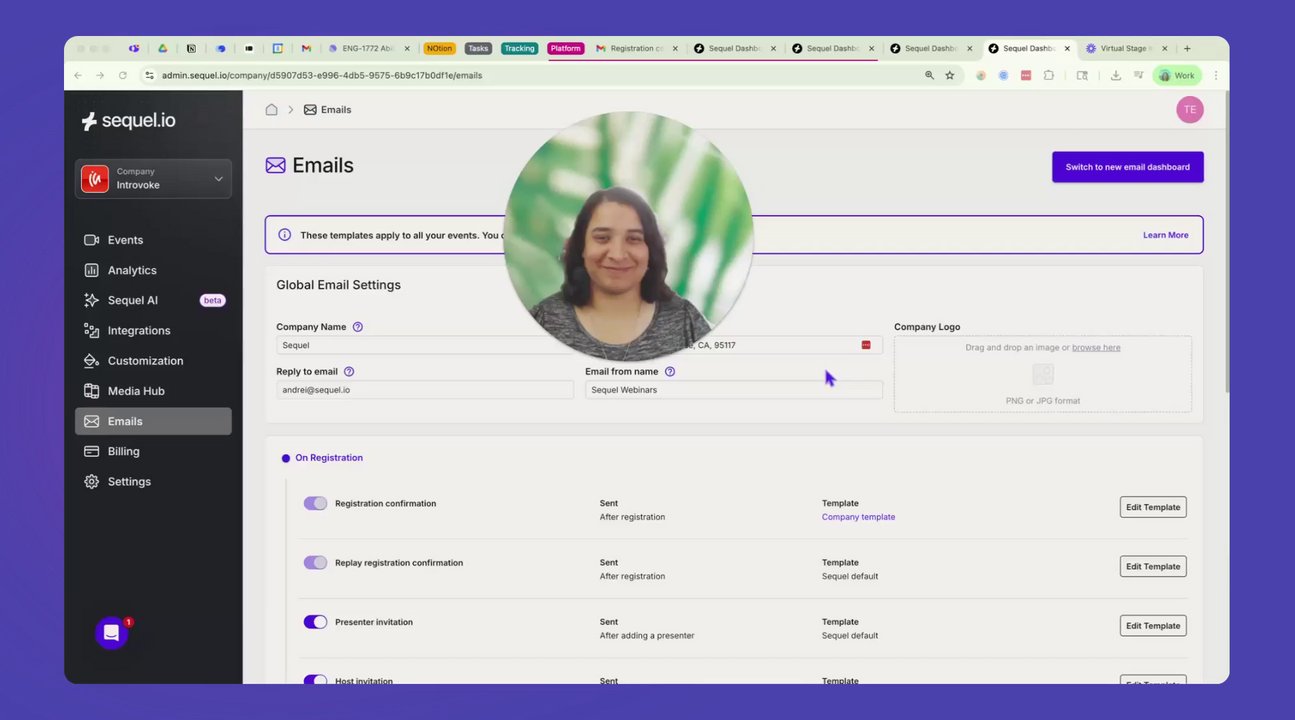This screenshot has width=1295, height=720.
Task: Toggle the Host invitation switch
Action: pyautogui.click(x=315, y=680)
